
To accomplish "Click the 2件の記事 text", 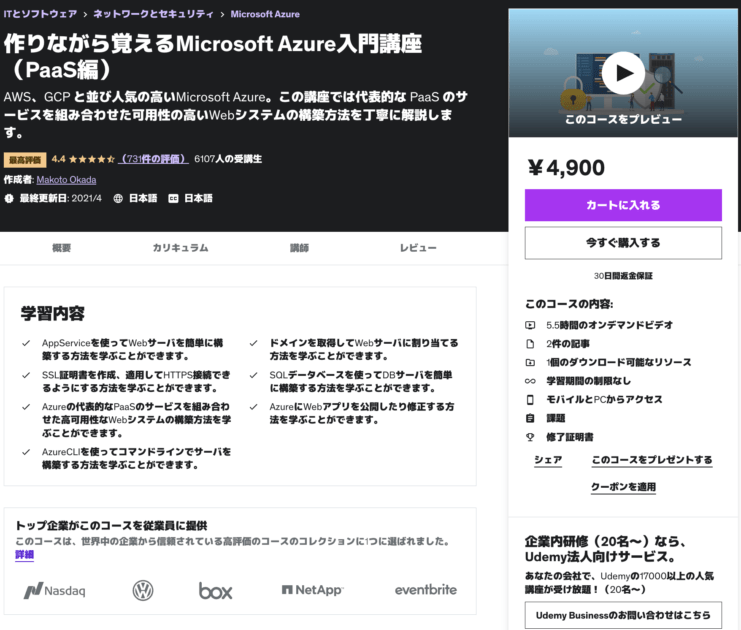I will [x=568, y=344].
